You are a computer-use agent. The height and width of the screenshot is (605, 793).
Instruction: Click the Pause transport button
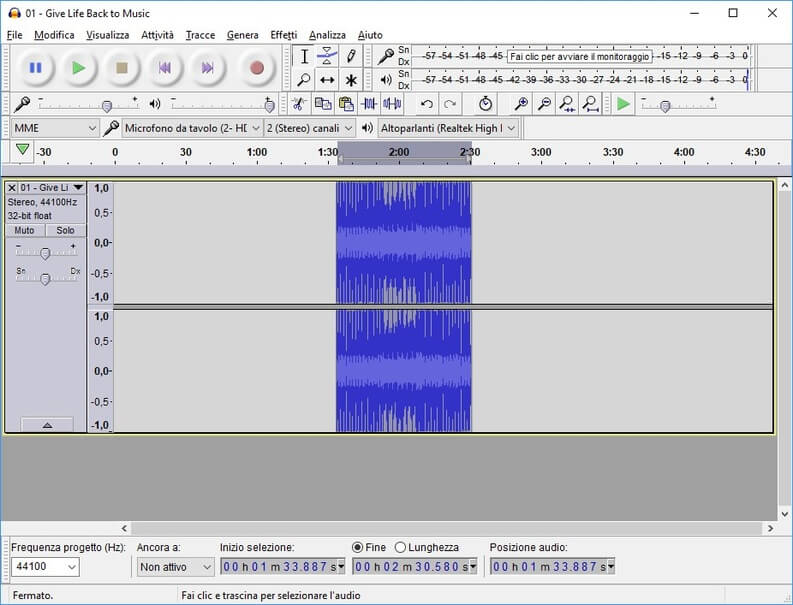(35, 68)
